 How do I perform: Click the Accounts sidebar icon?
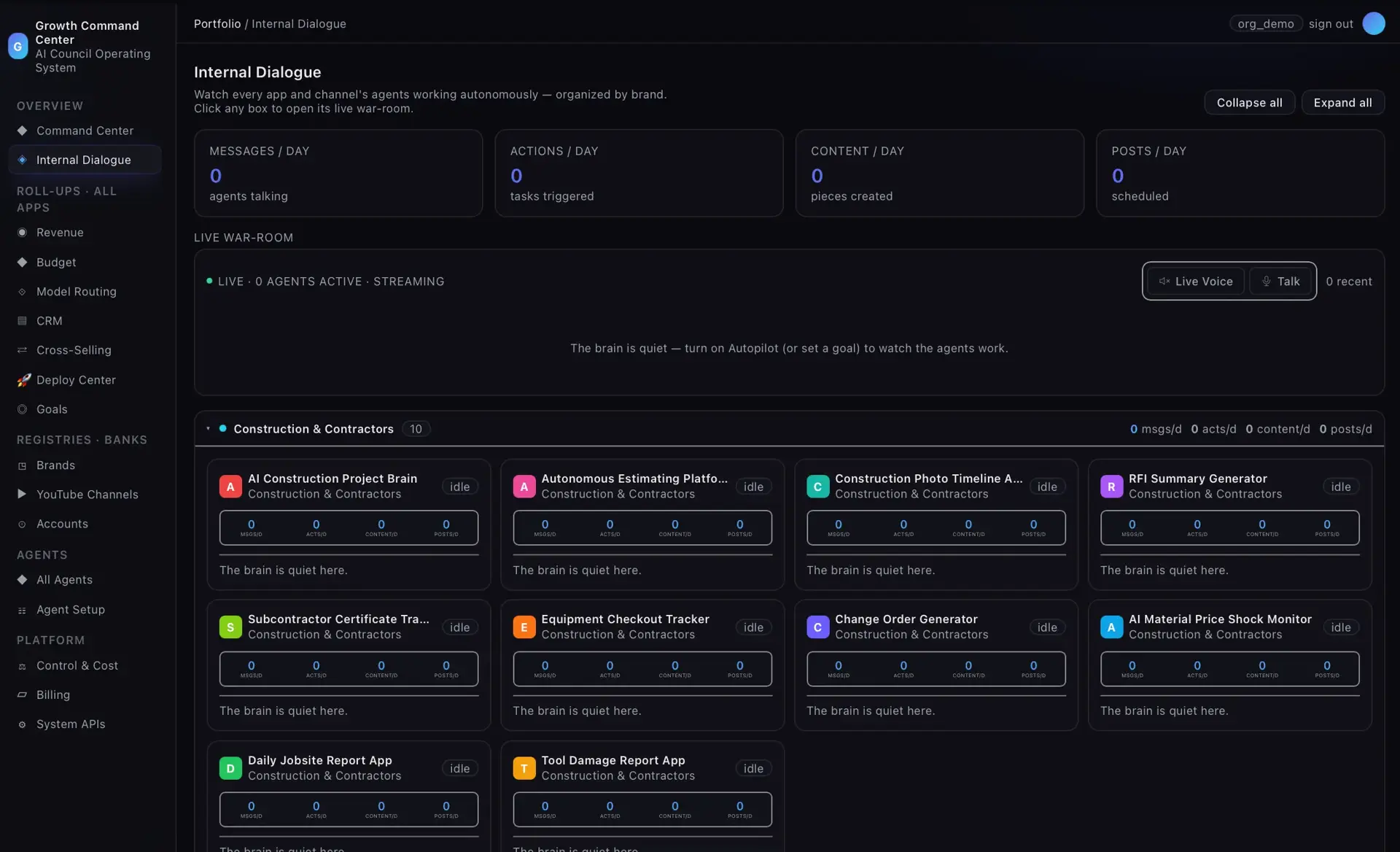point(22,524)
